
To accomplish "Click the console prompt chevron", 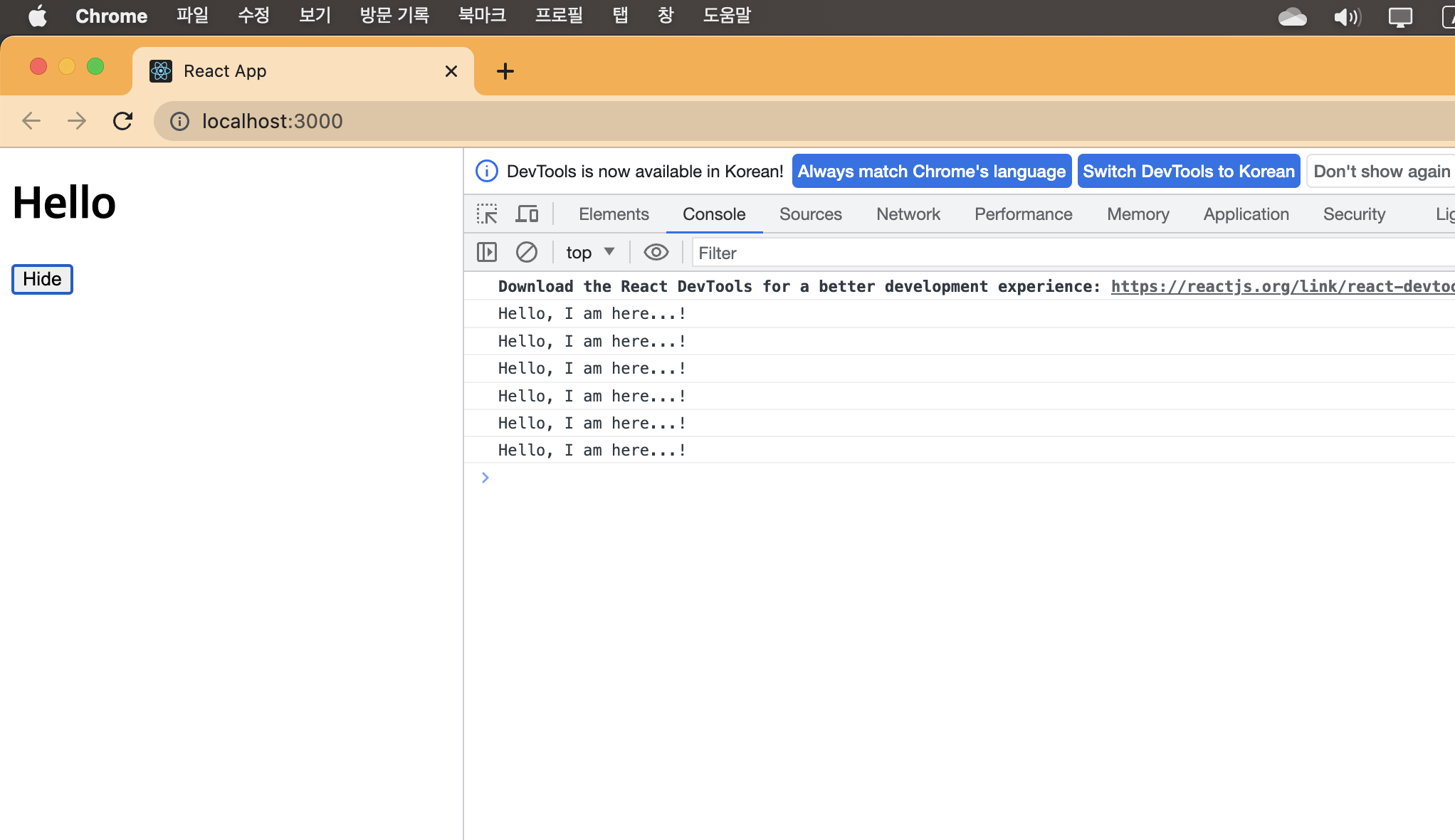I will (x=485, y=478).
